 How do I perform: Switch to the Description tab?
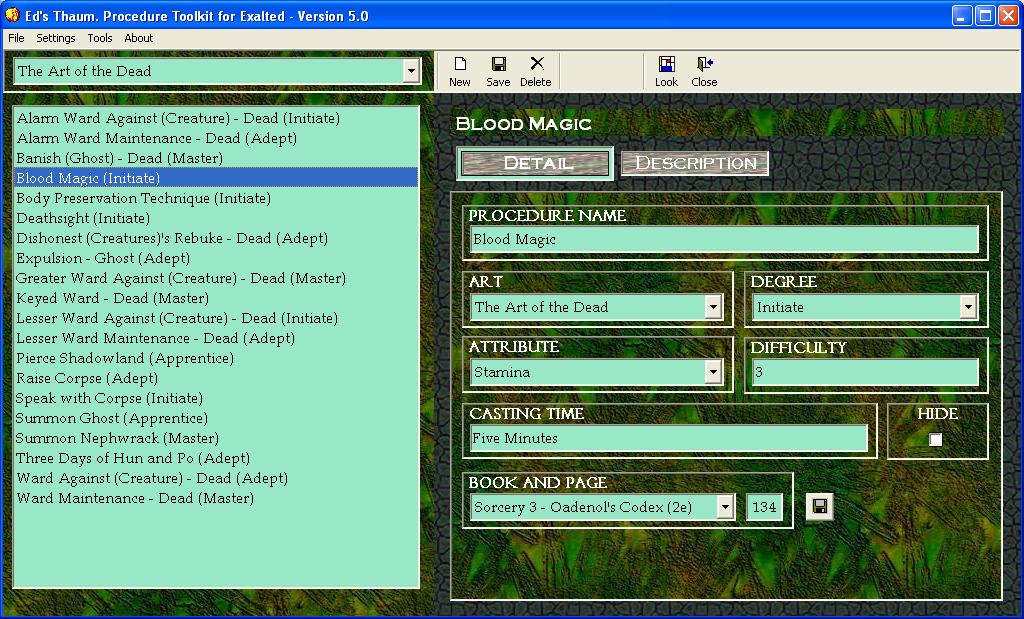click(695, 163)
